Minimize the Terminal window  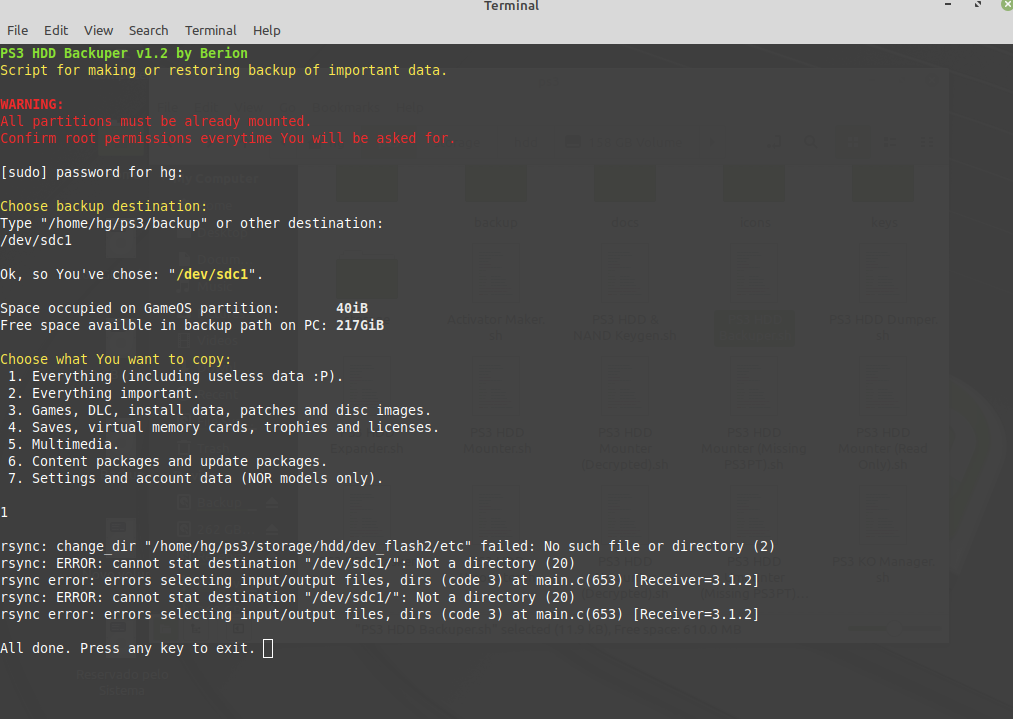coord(948,5)
